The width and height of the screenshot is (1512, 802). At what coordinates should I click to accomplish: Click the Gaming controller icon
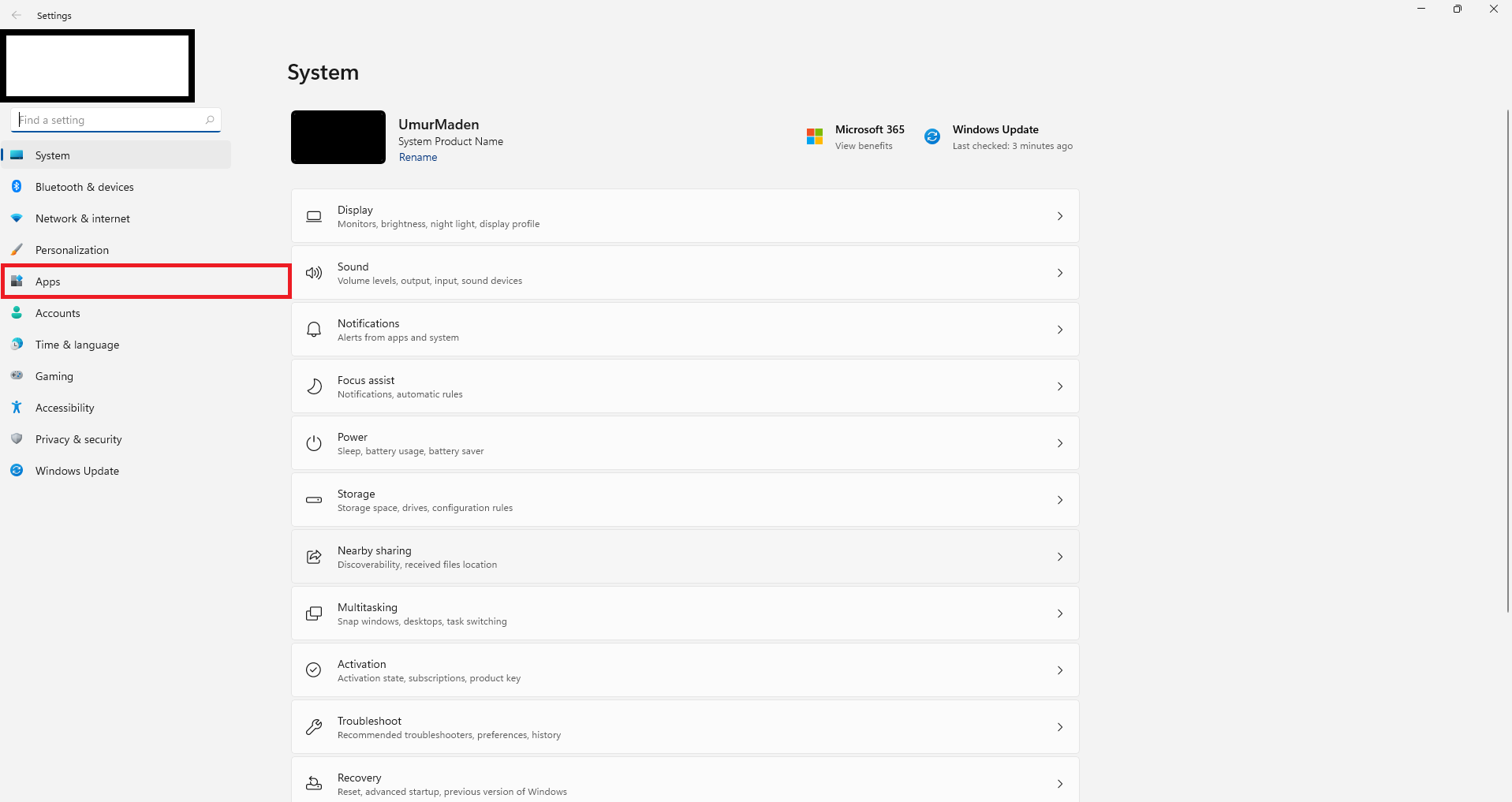click(17, 376)
